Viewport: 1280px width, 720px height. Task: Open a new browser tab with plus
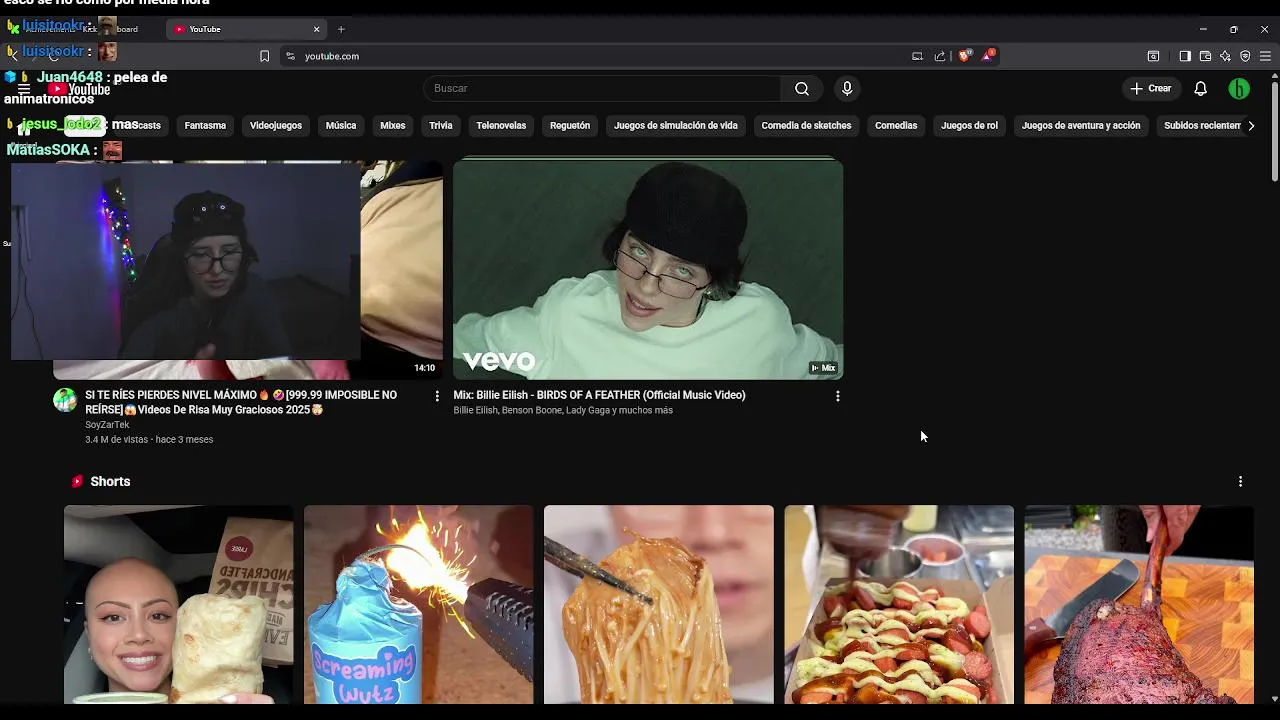[x=341, y=29]
